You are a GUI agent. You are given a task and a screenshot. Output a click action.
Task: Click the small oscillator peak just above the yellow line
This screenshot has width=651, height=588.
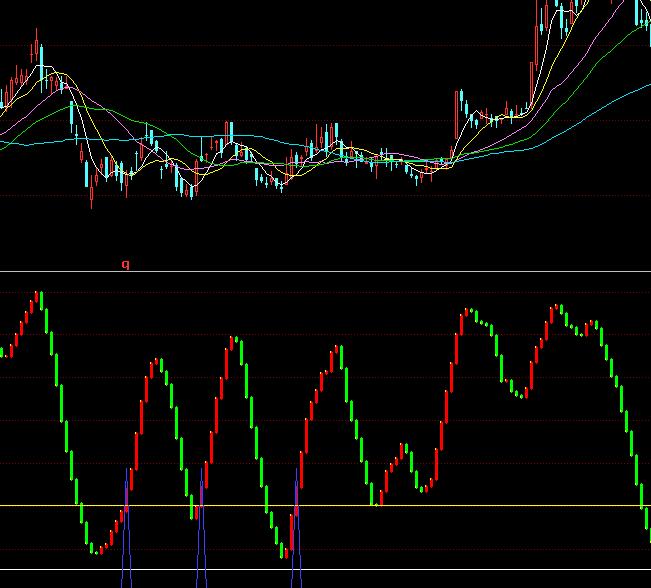[x=405, y=447]
